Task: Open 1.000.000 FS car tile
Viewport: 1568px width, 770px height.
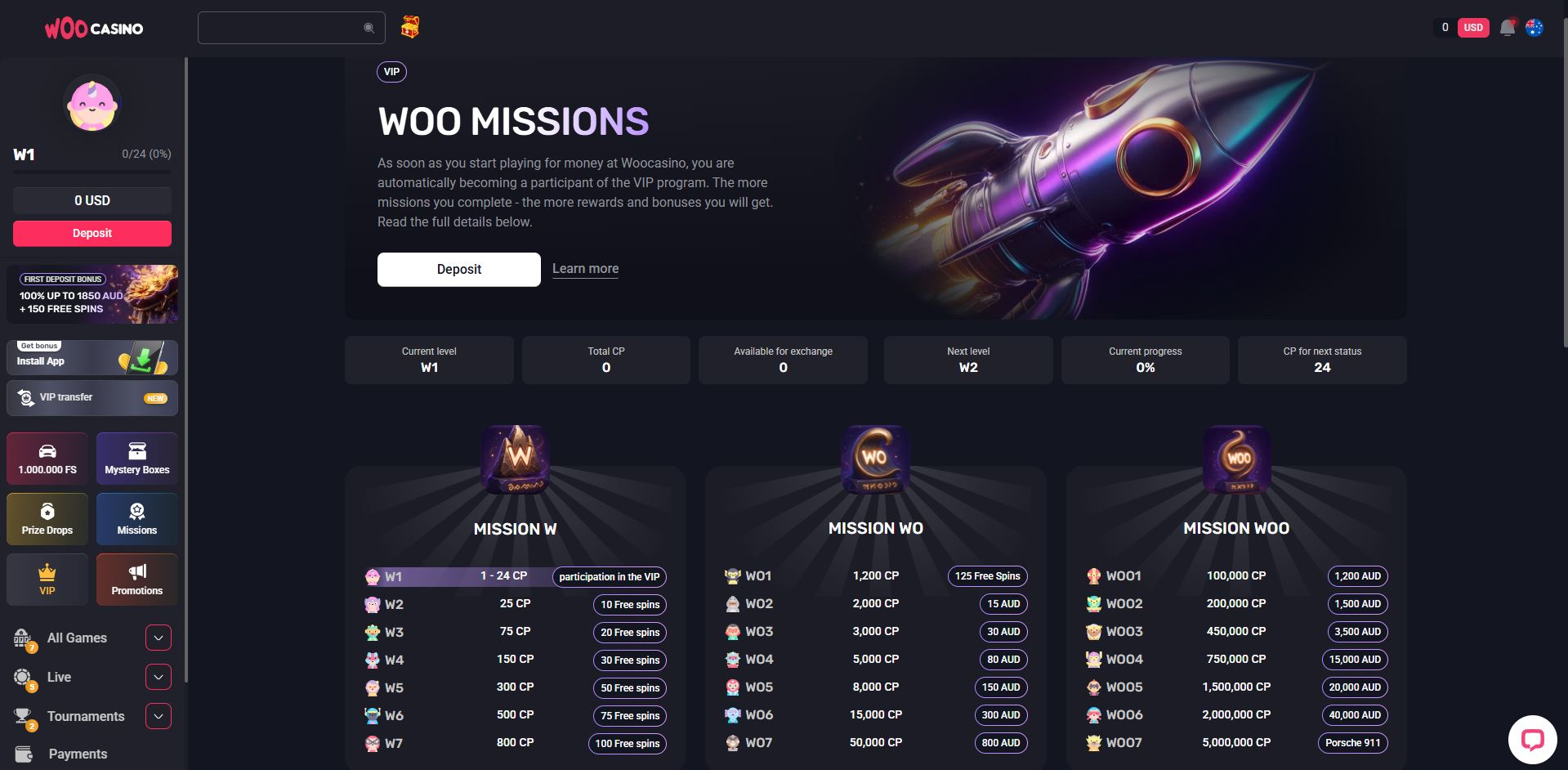Action: [47, 459]
